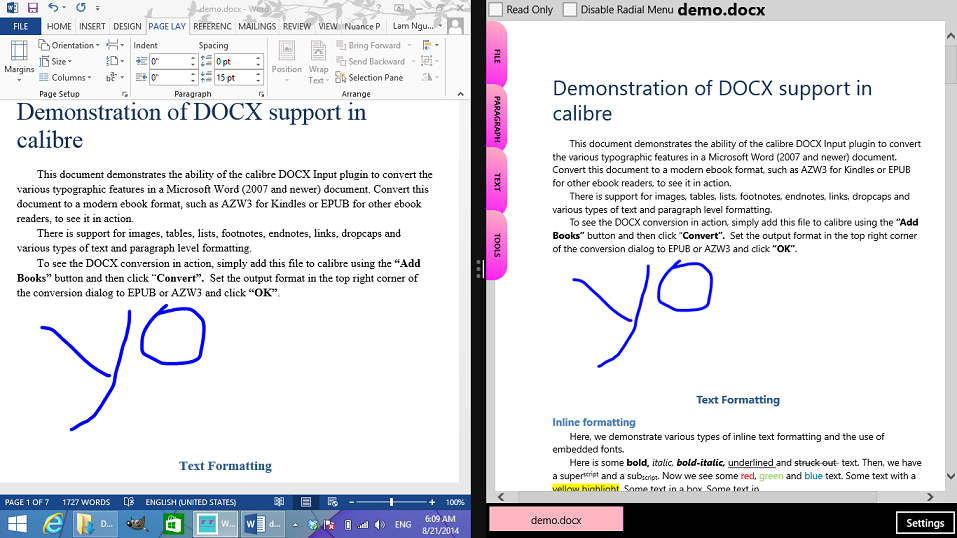Click the Group objects icon

(430, 61)
